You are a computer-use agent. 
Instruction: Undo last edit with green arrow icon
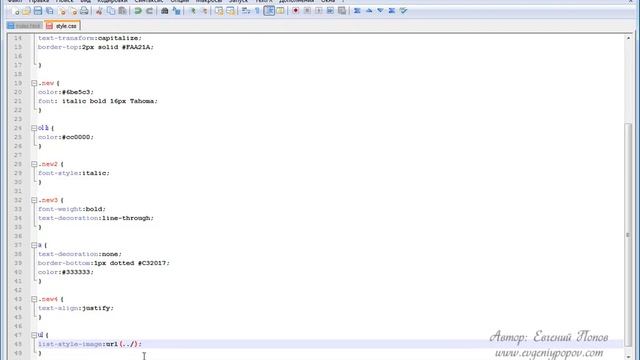point(138,11)
